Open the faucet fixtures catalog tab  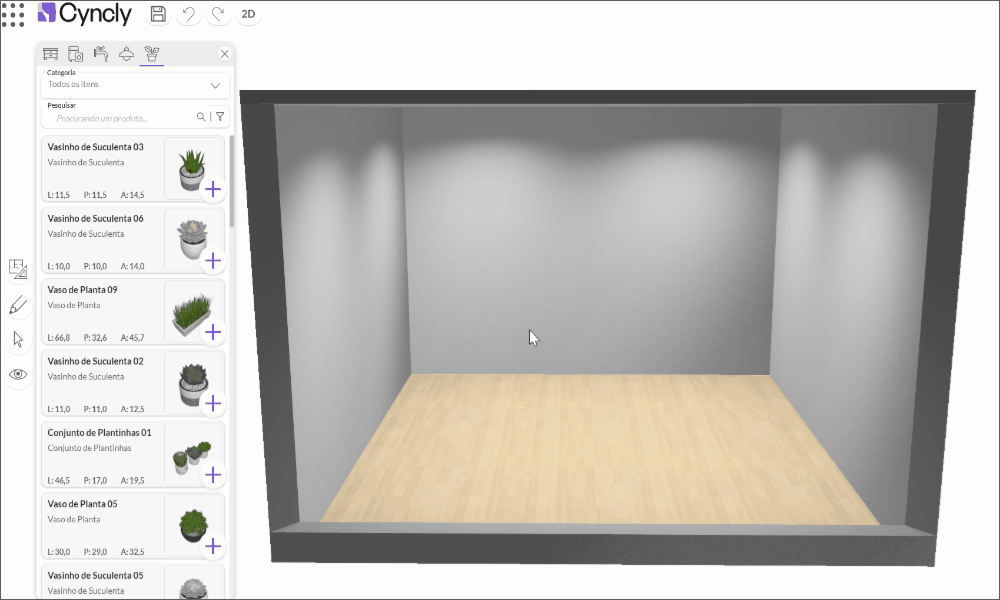point(101,54)
